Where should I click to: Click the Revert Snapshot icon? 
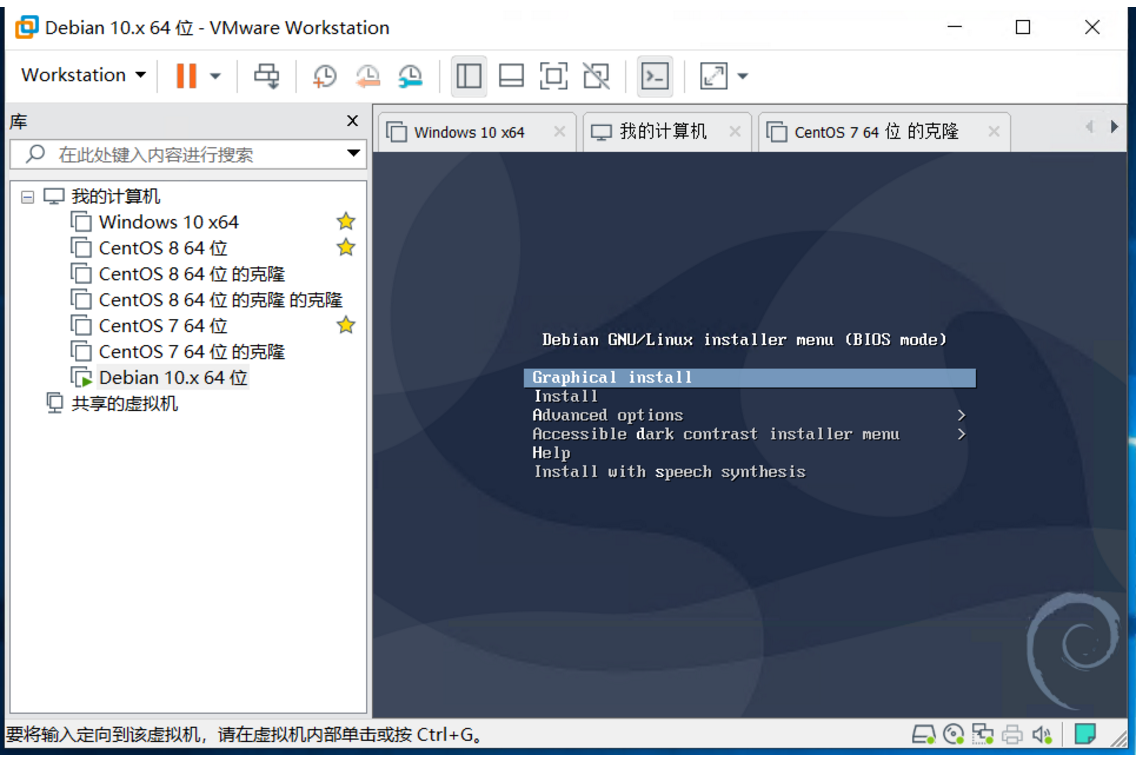(368, 76)
